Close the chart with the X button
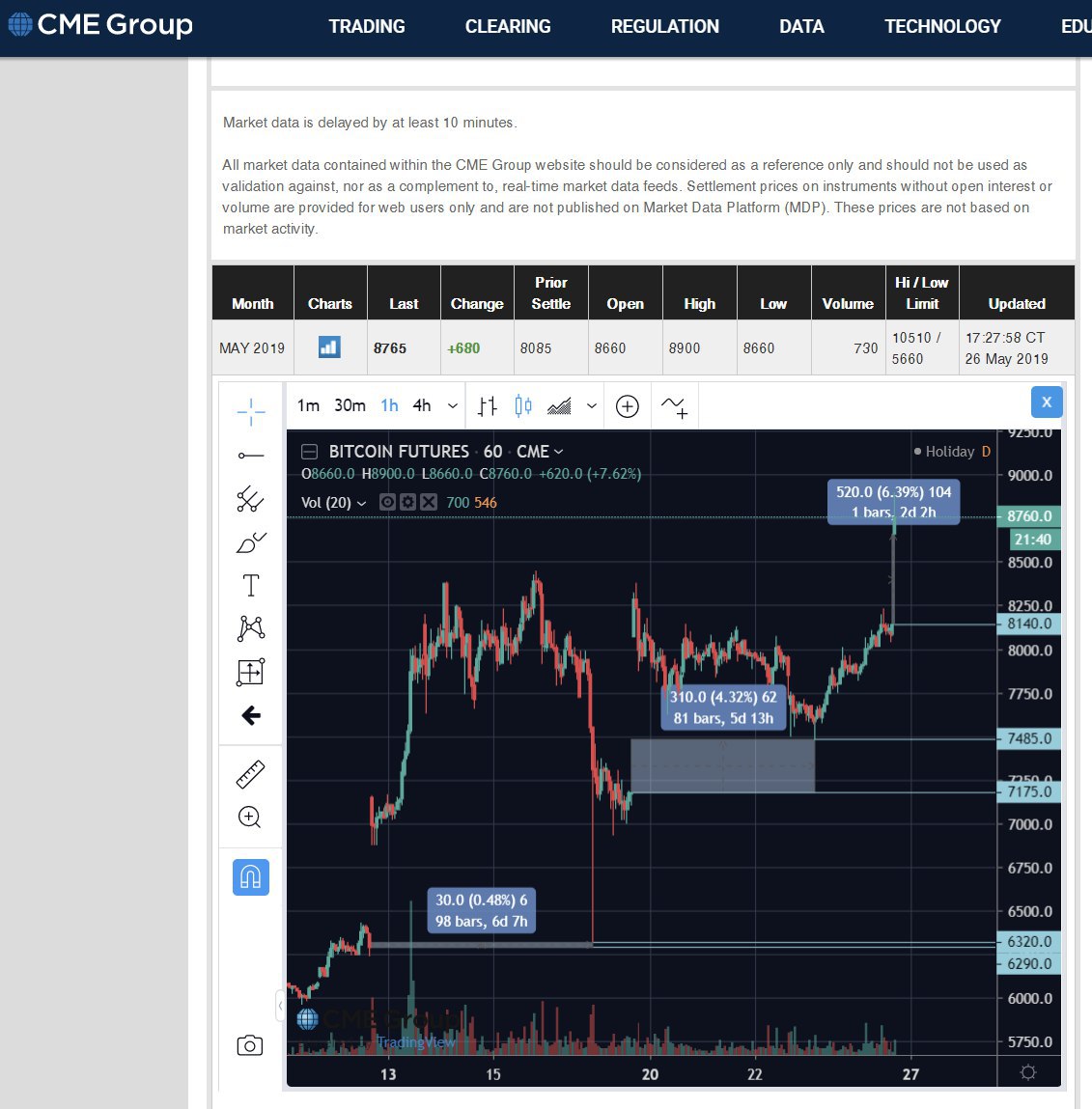This screenshot has height=1109, width=1092. coord(1047,402)
